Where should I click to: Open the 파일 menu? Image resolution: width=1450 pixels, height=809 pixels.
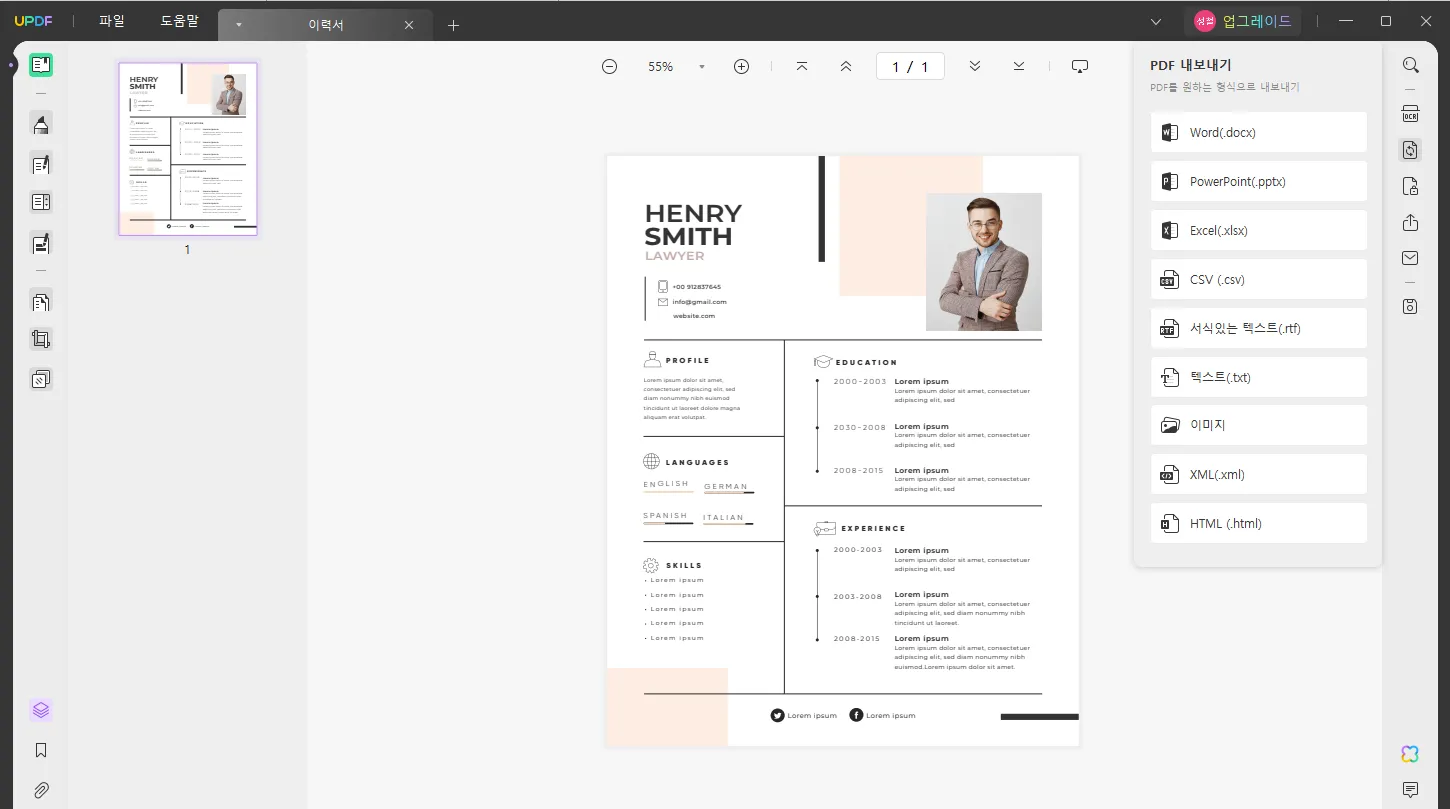pyautogui.click(x=112, y=21)
